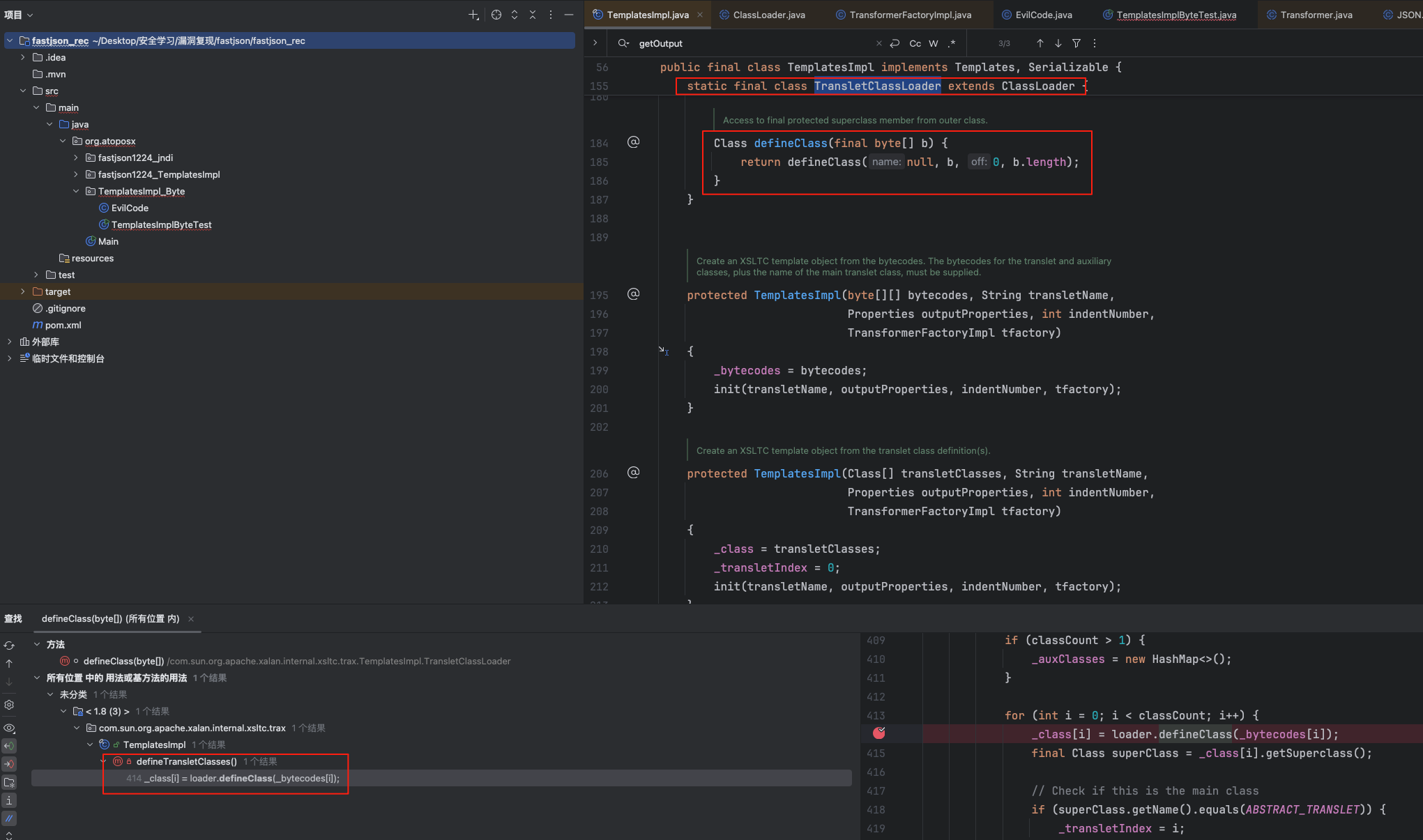Expand all in the Project panel header
1423x840 pixels.
point(515,15)
